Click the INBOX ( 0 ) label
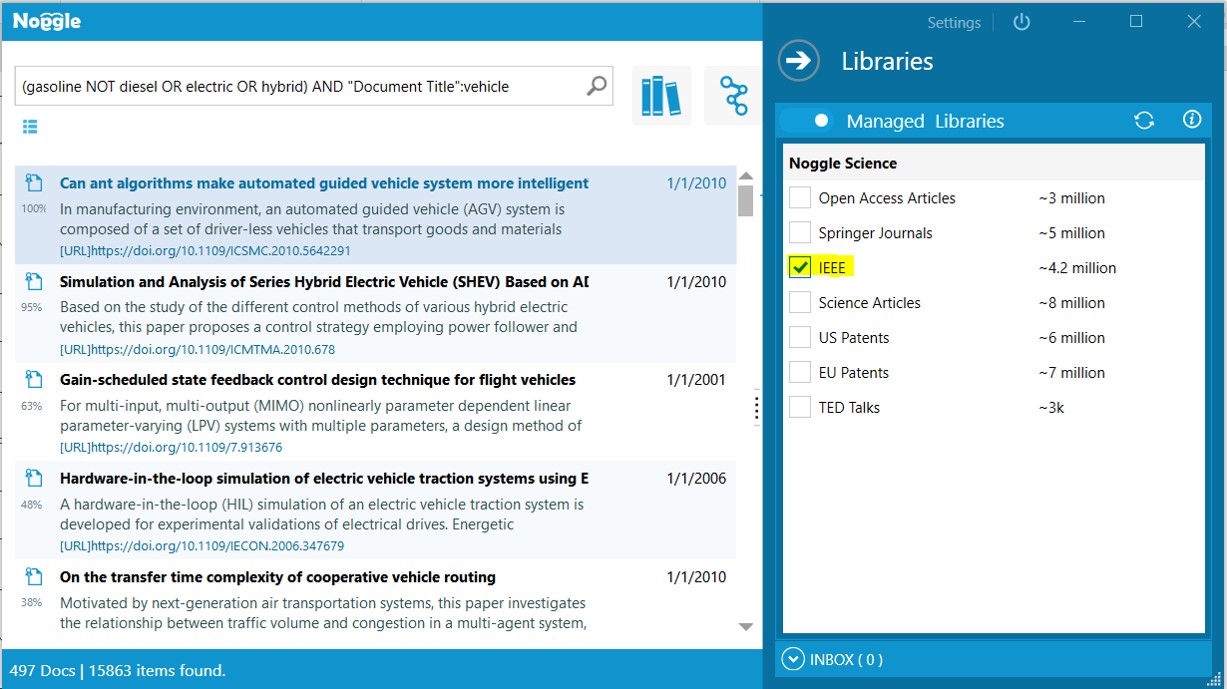This screenshot has height=689, width=1227. [x=846, y=660]
